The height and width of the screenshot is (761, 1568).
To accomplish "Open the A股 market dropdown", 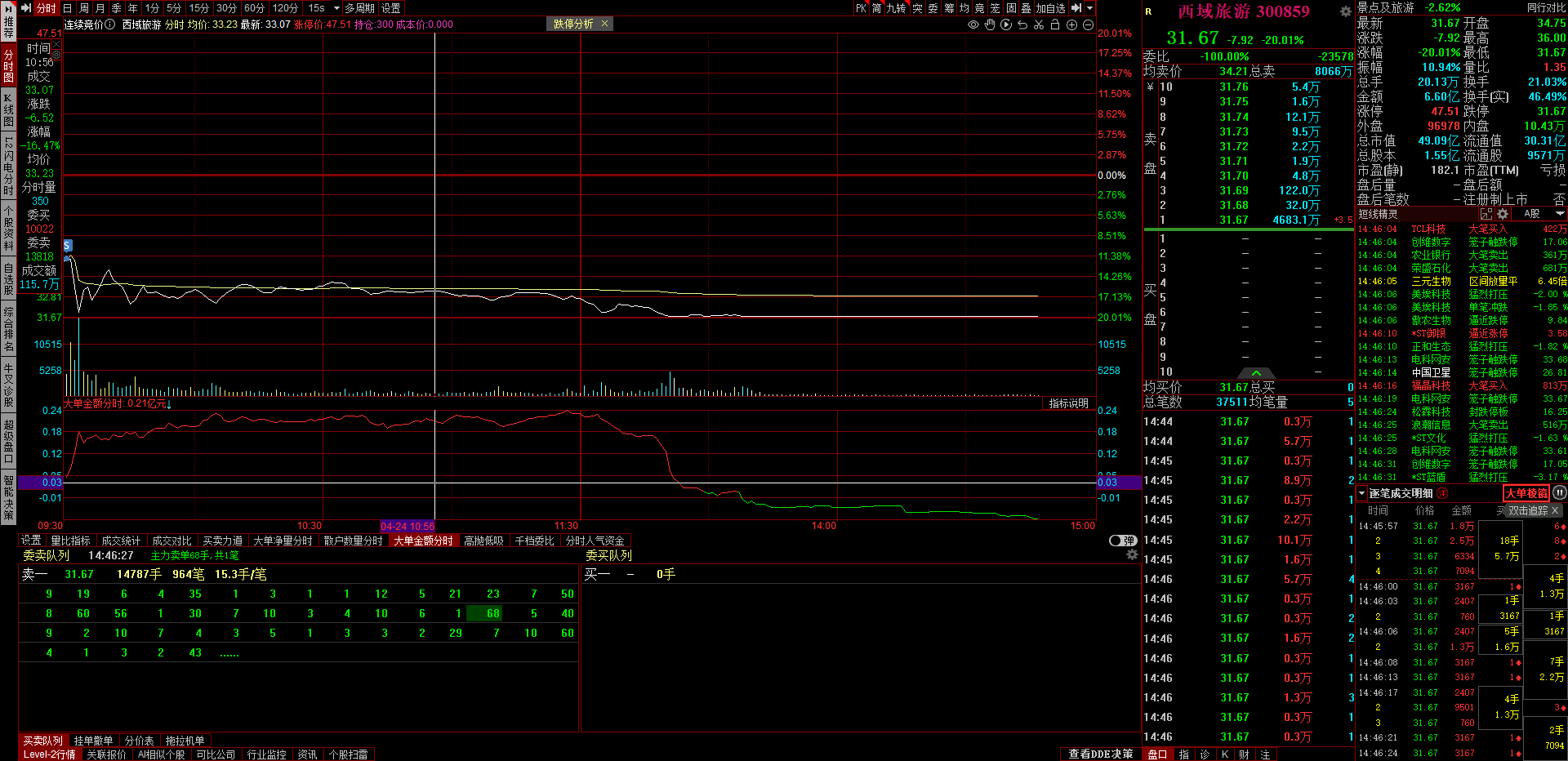I will (1543, 214).
